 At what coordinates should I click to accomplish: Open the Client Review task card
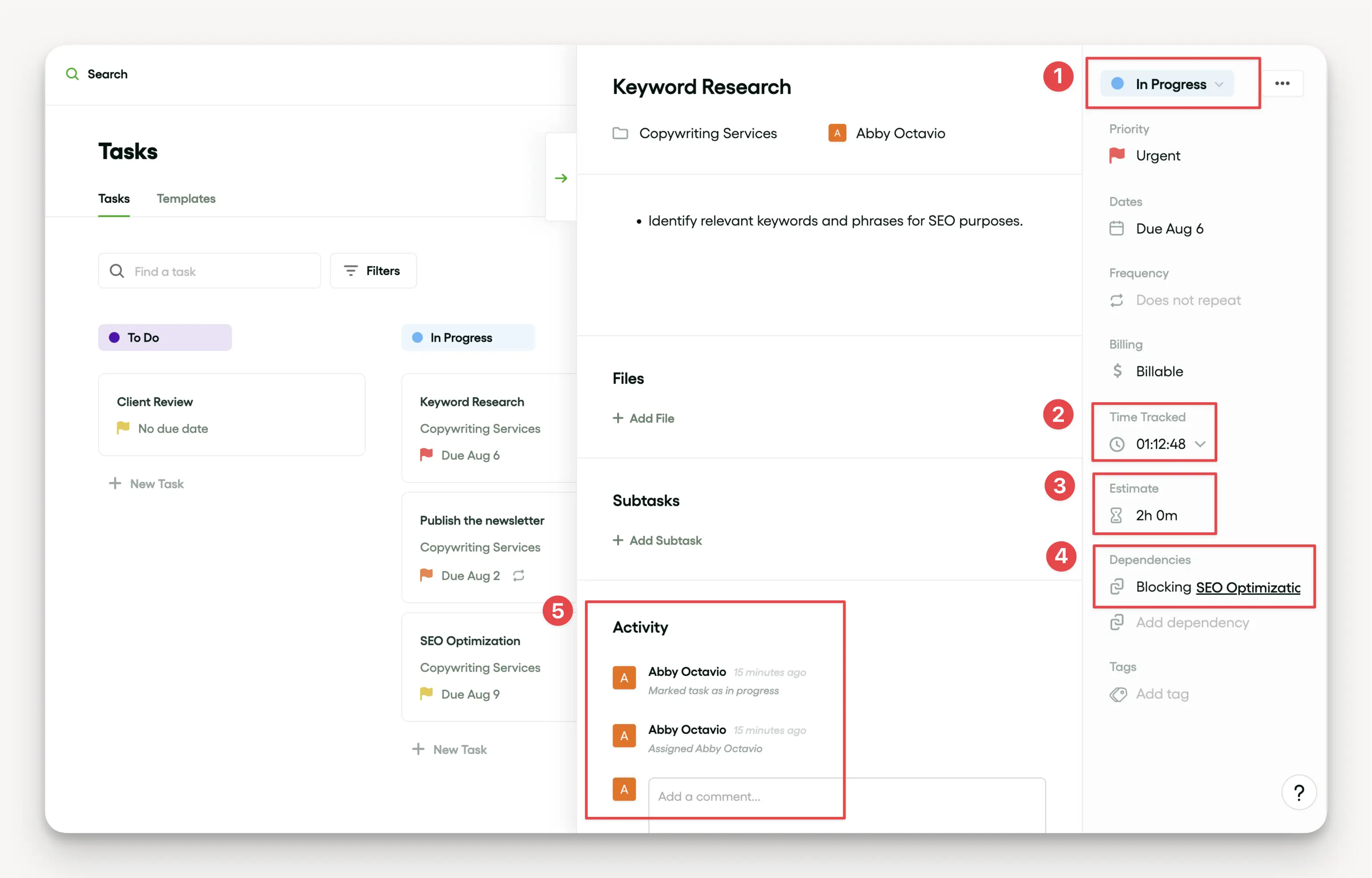click(x=231, y=414)
